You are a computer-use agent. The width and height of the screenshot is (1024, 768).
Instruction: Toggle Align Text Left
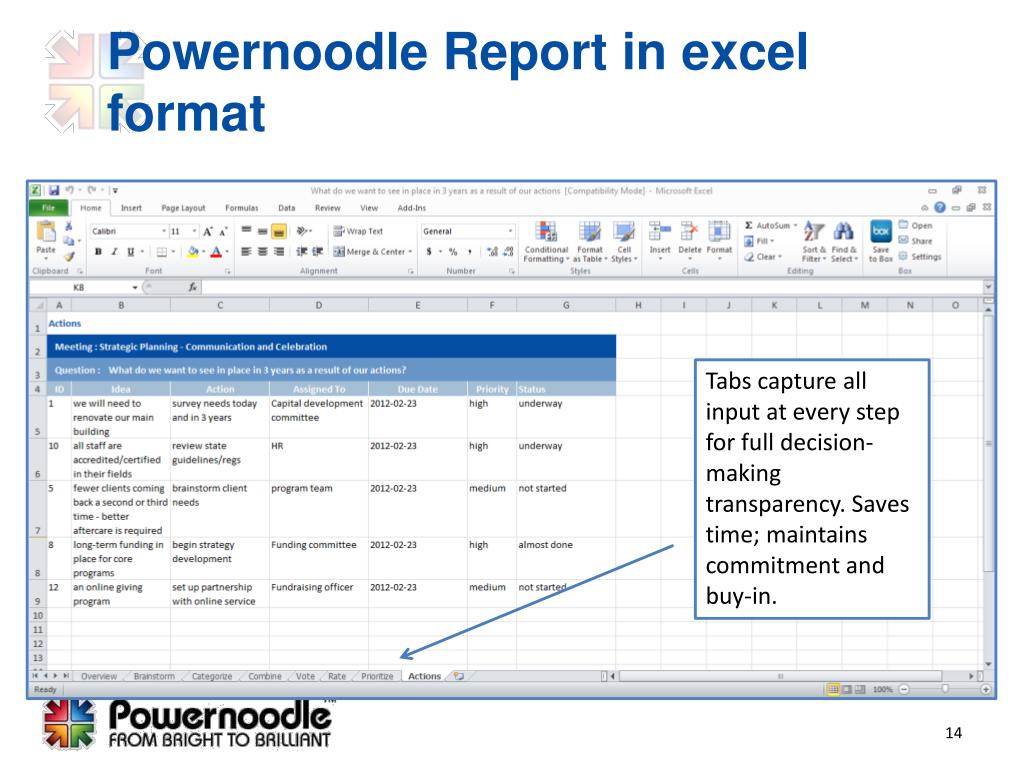click(246, 251)
